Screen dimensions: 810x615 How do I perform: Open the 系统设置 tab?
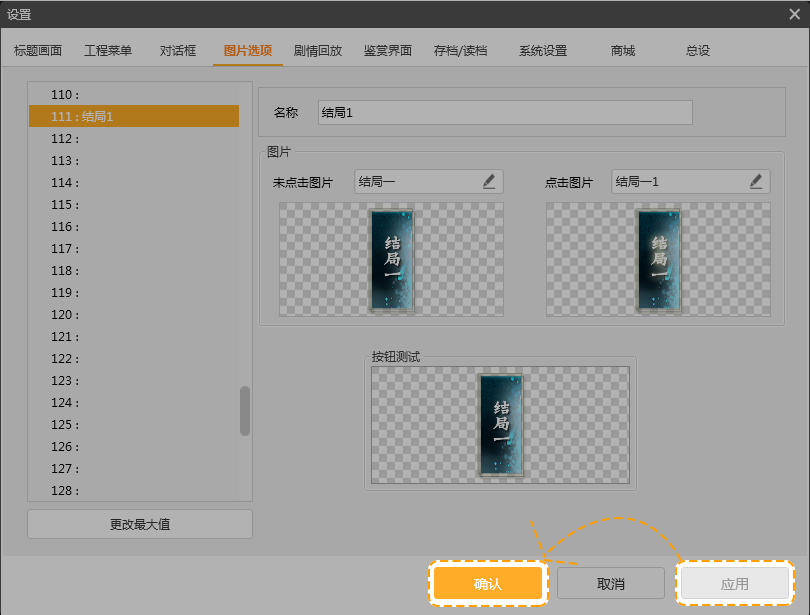[541, 49]
